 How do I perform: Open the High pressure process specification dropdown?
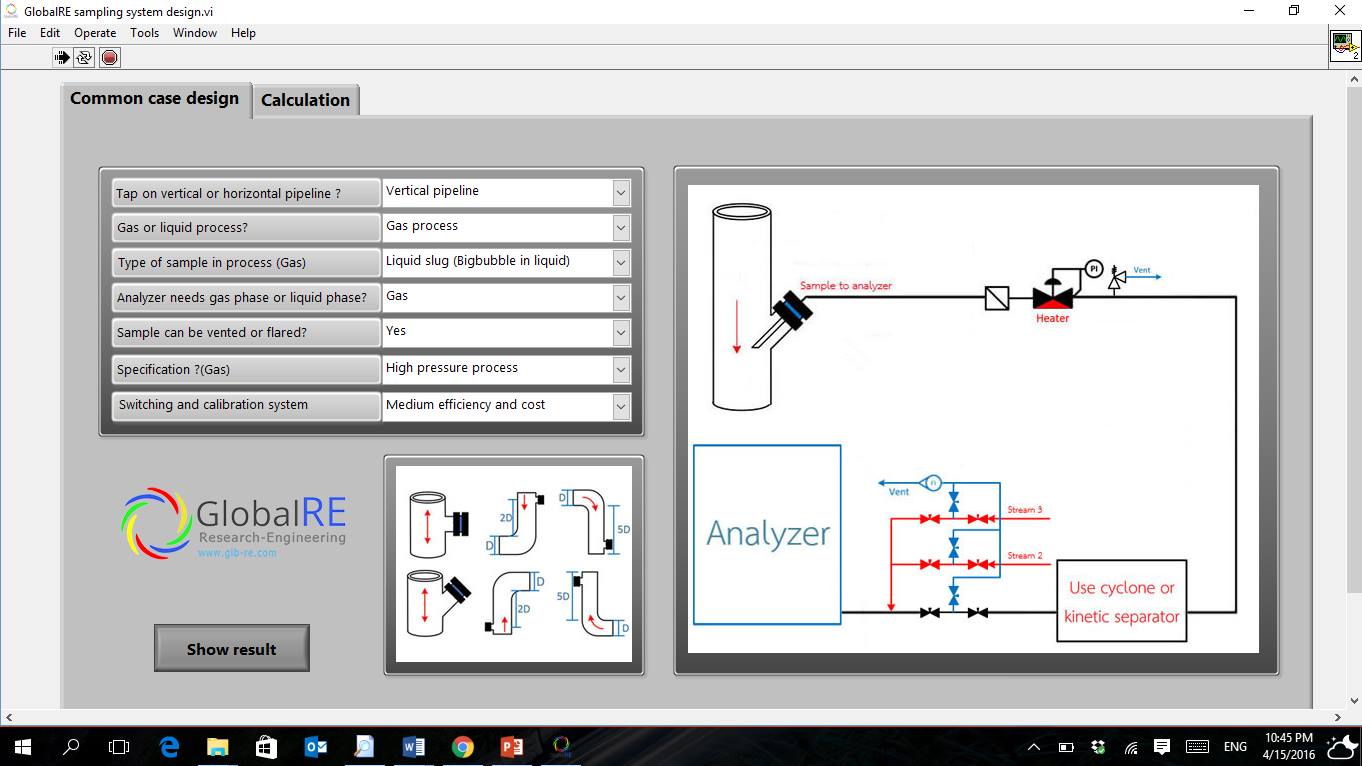point(621,369)
